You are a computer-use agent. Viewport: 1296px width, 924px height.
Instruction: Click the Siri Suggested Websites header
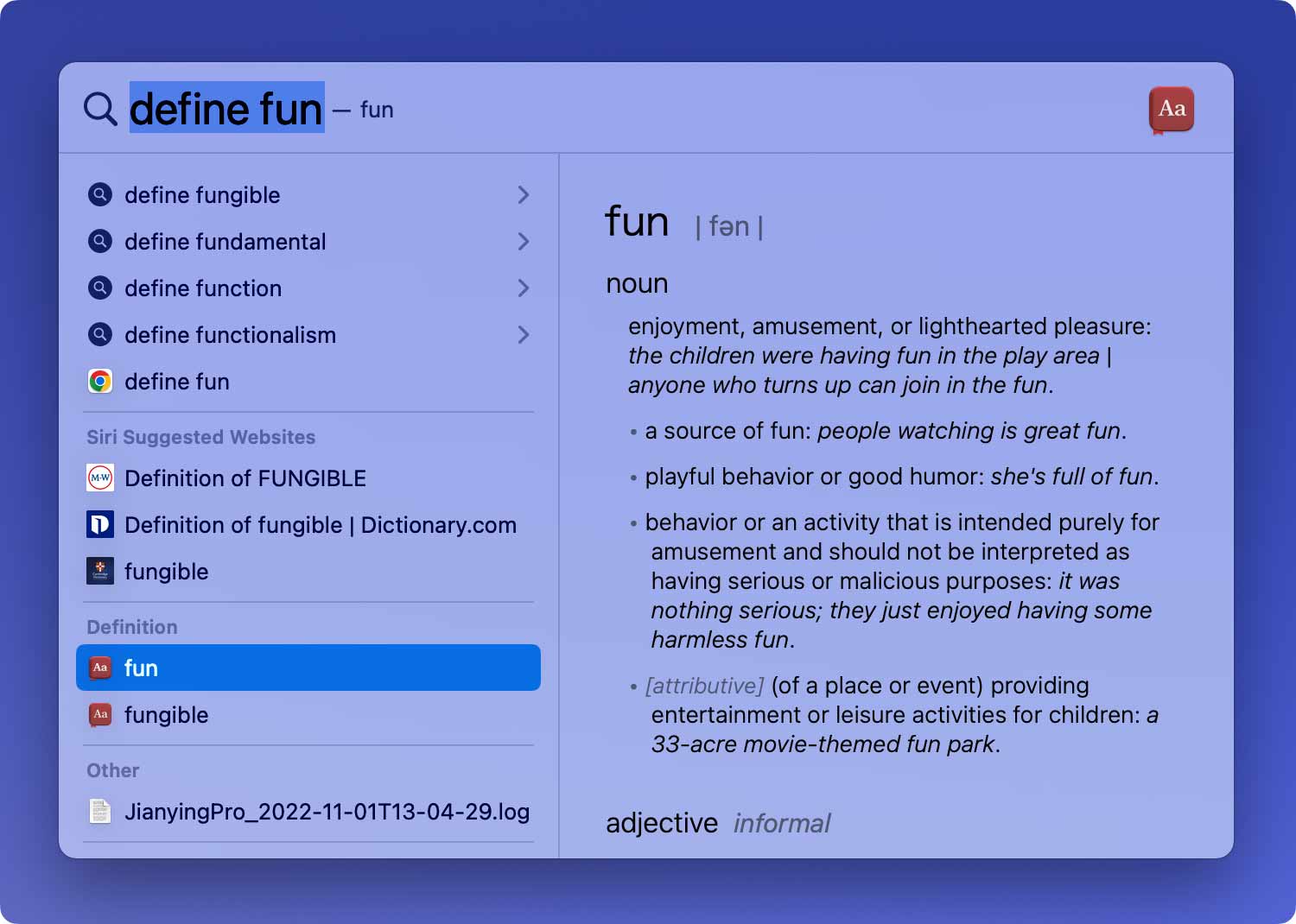tap(200, 437)
